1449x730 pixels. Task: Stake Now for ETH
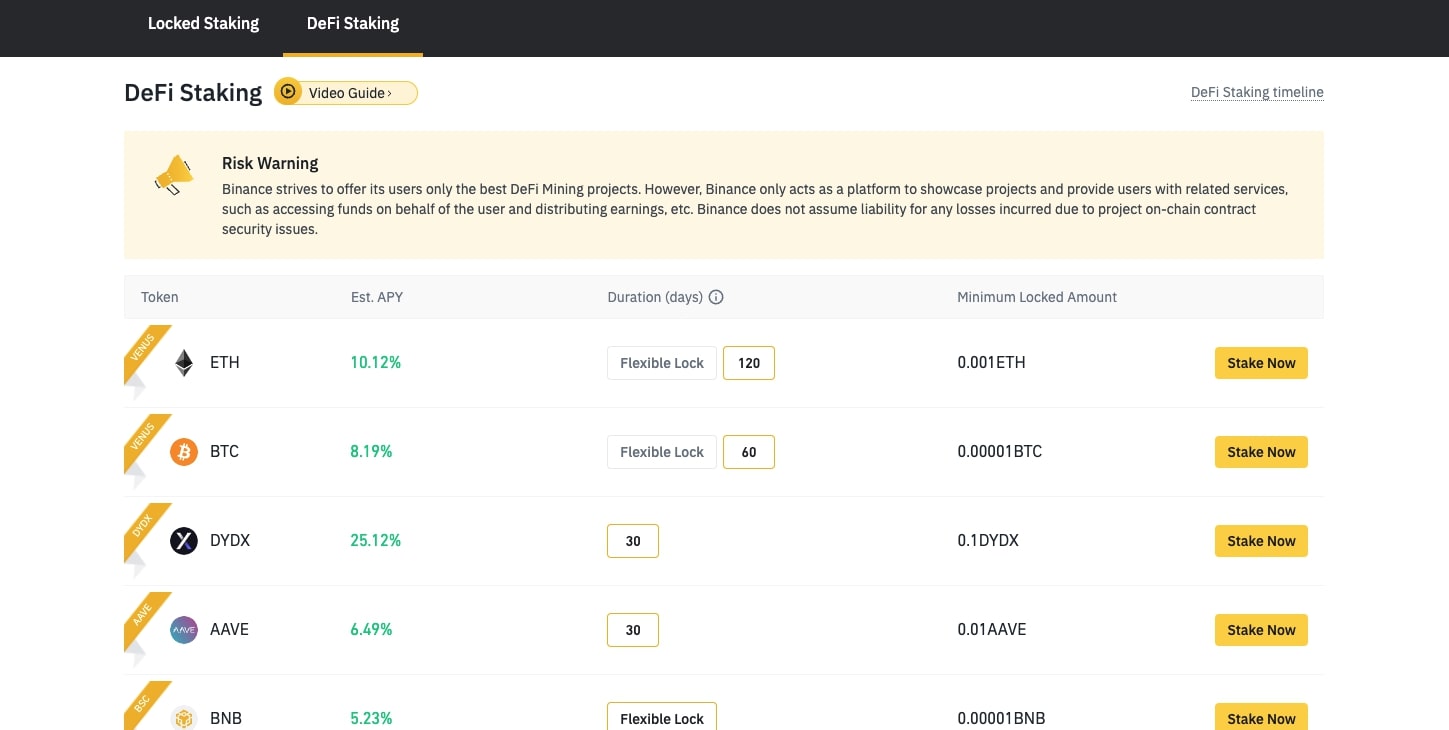coord(1261,363)
